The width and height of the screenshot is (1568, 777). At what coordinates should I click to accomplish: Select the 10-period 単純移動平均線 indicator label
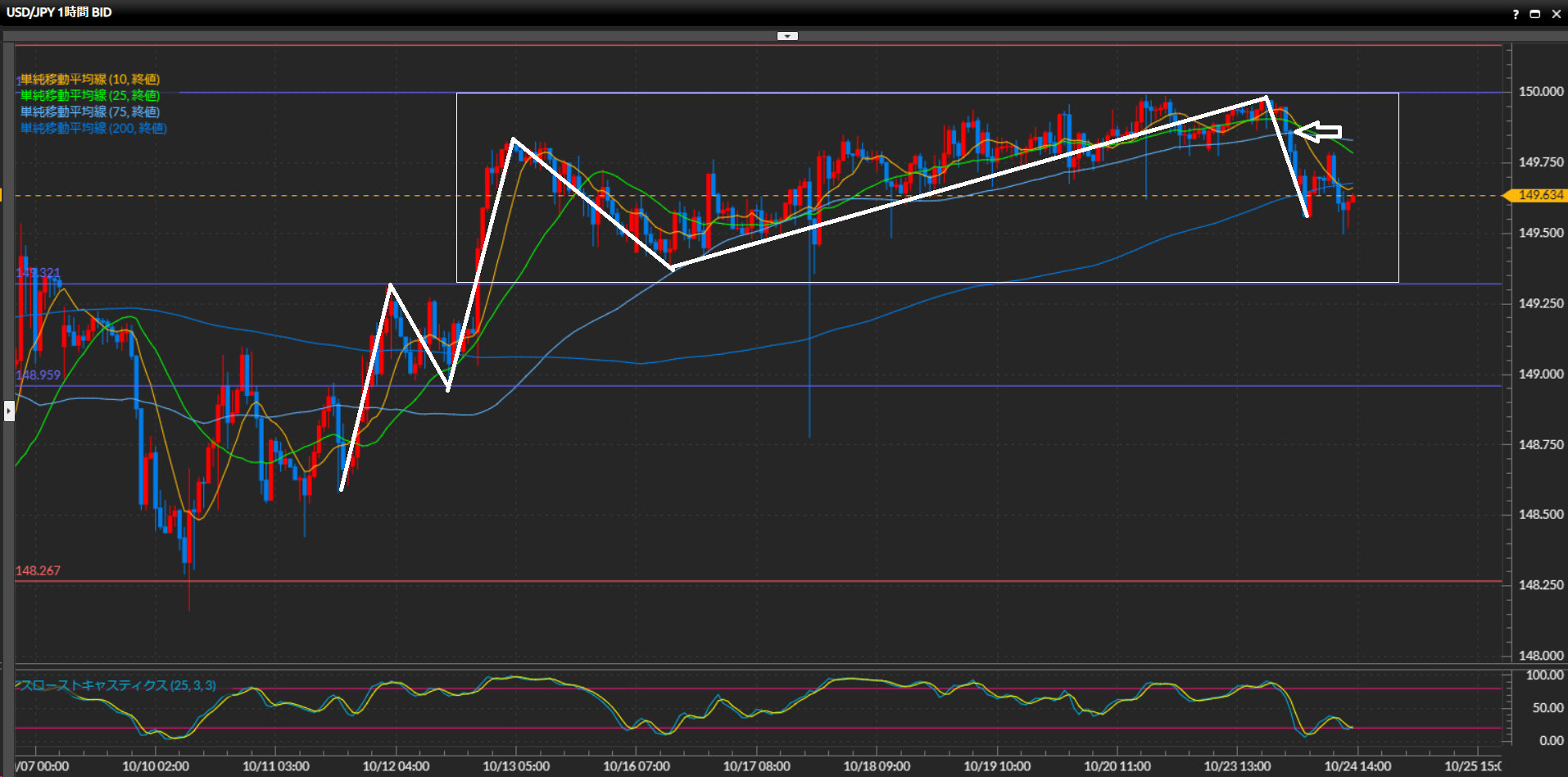pos(90,80)
